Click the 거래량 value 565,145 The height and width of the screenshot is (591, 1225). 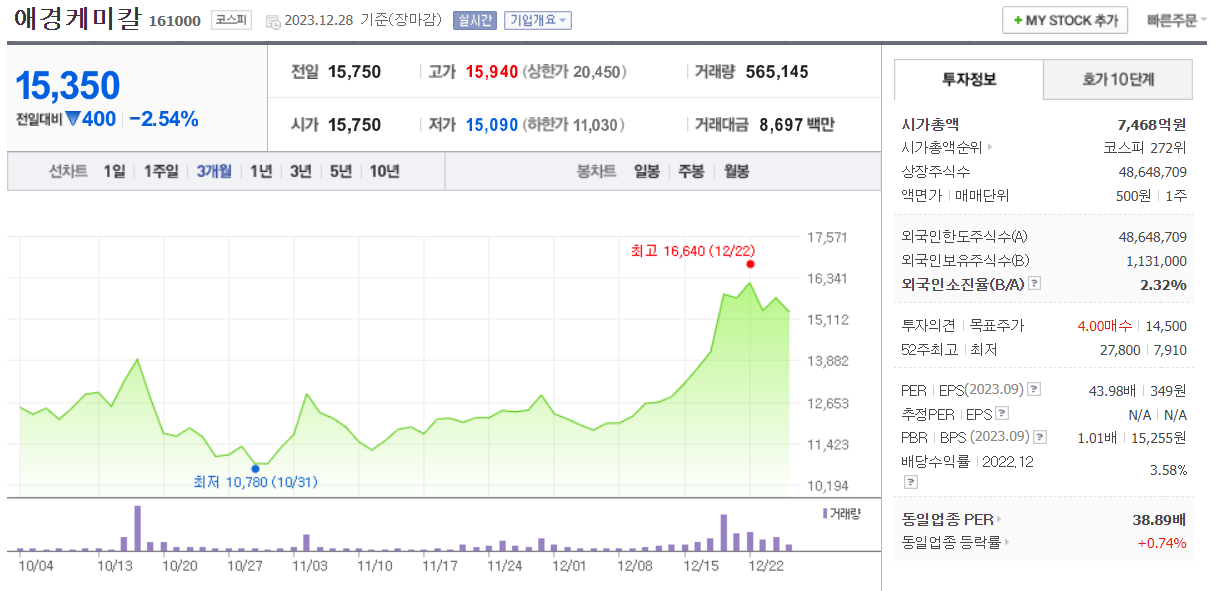coord(777,72)
